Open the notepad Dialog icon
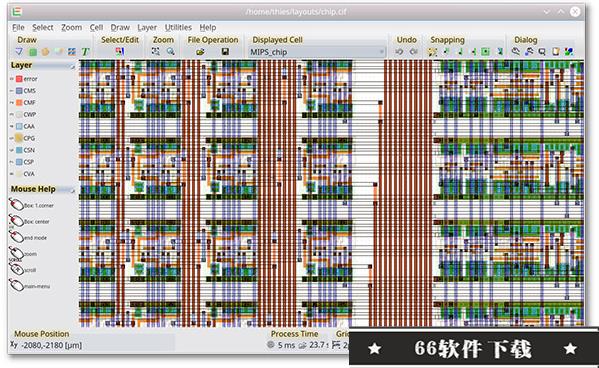599x368 pixels. 556,51
